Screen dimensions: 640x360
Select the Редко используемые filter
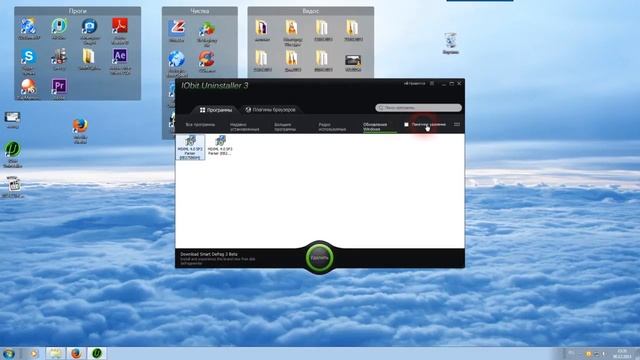(332, 127)
